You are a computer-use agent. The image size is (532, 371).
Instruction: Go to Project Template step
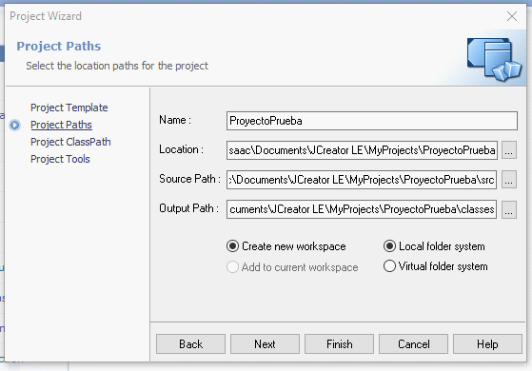69,108
